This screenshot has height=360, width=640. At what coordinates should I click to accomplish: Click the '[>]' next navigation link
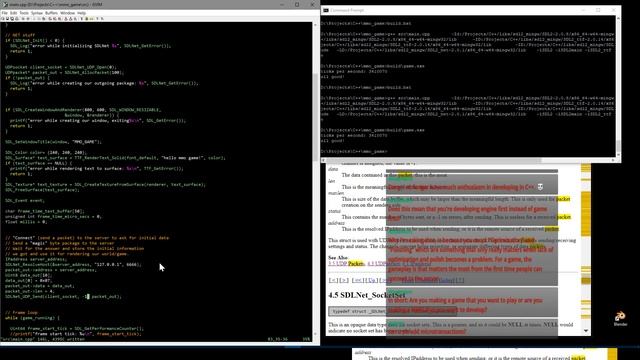(x=344, y=280)
